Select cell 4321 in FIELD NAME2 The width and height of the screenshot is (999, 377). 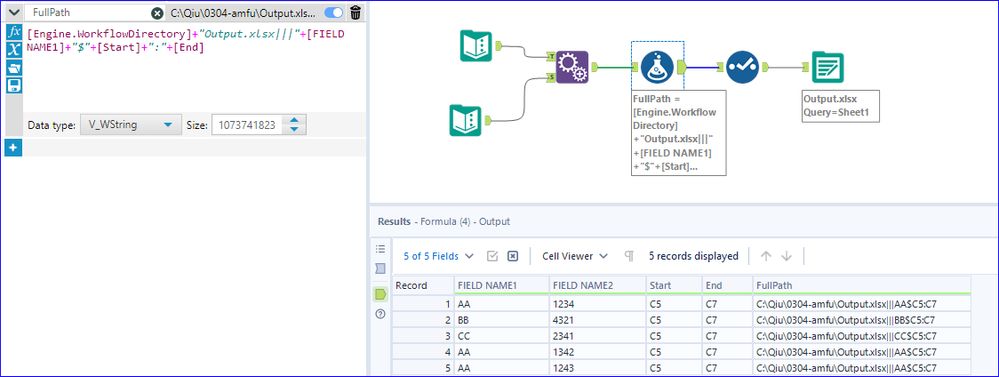tap(598, 320)
